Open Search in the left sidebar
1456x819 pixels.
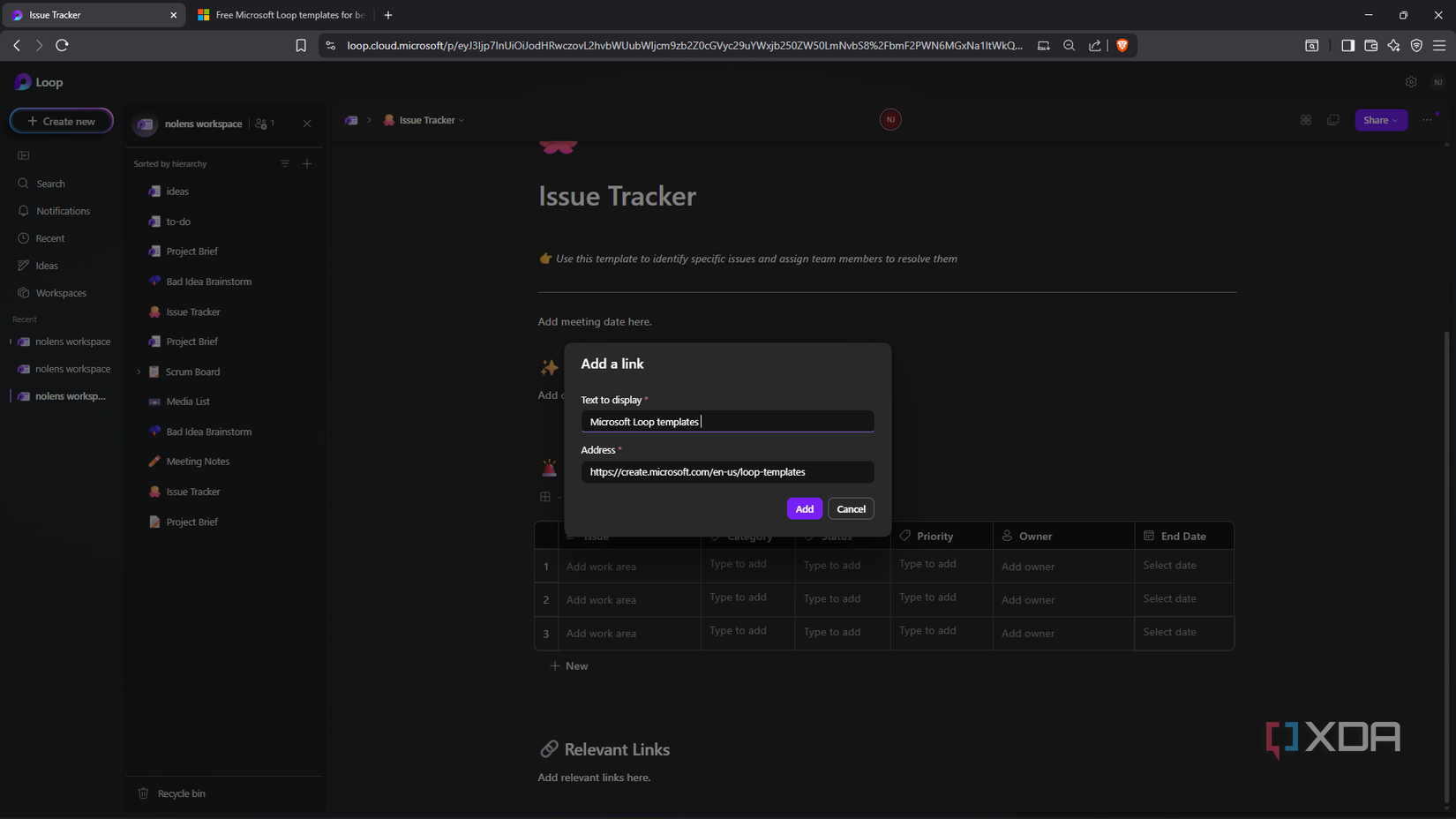(x=49, y=184)
